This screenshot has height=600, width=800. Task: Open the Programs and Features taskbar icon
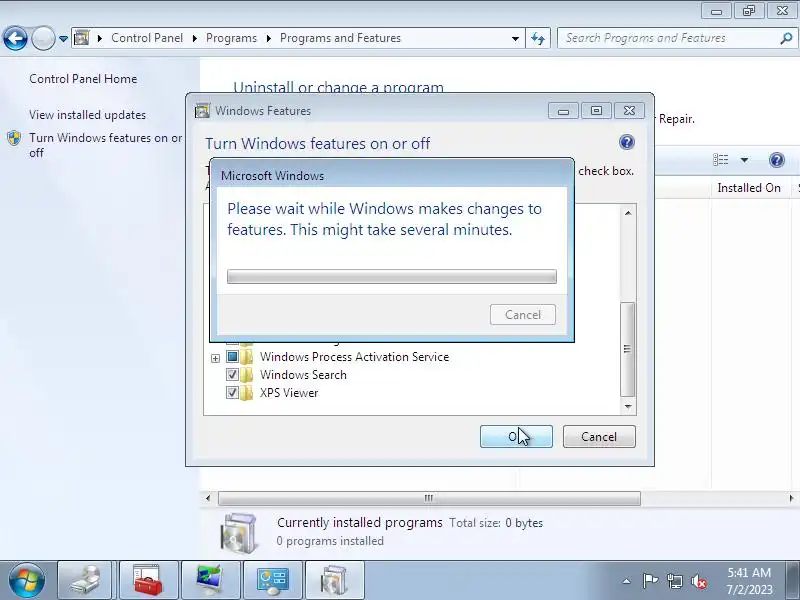tap(335, 581)
